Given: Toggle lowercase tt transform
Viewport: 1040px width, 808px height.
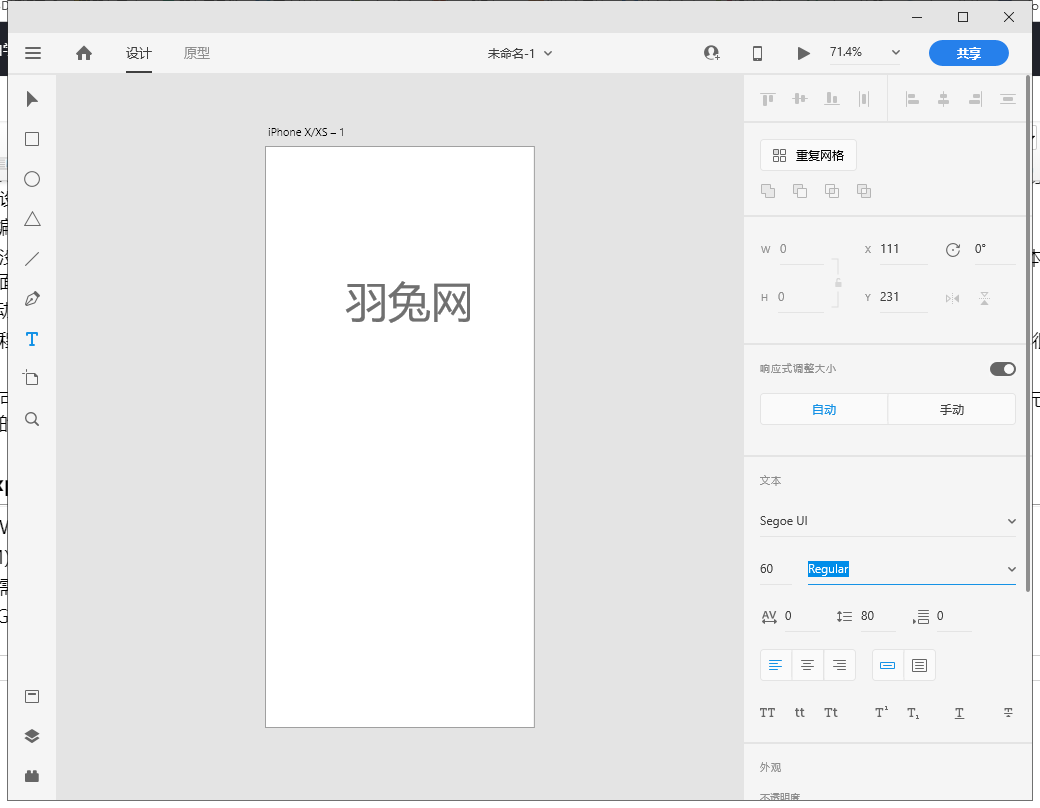Looking at the screenshot, I should tap(799, 713).
